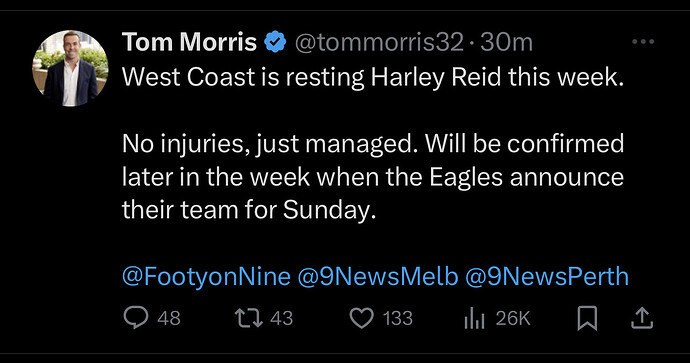Viewport: 690px width, 363px height.
Task: Bookmark this tweet
Action: coord(587,318)
